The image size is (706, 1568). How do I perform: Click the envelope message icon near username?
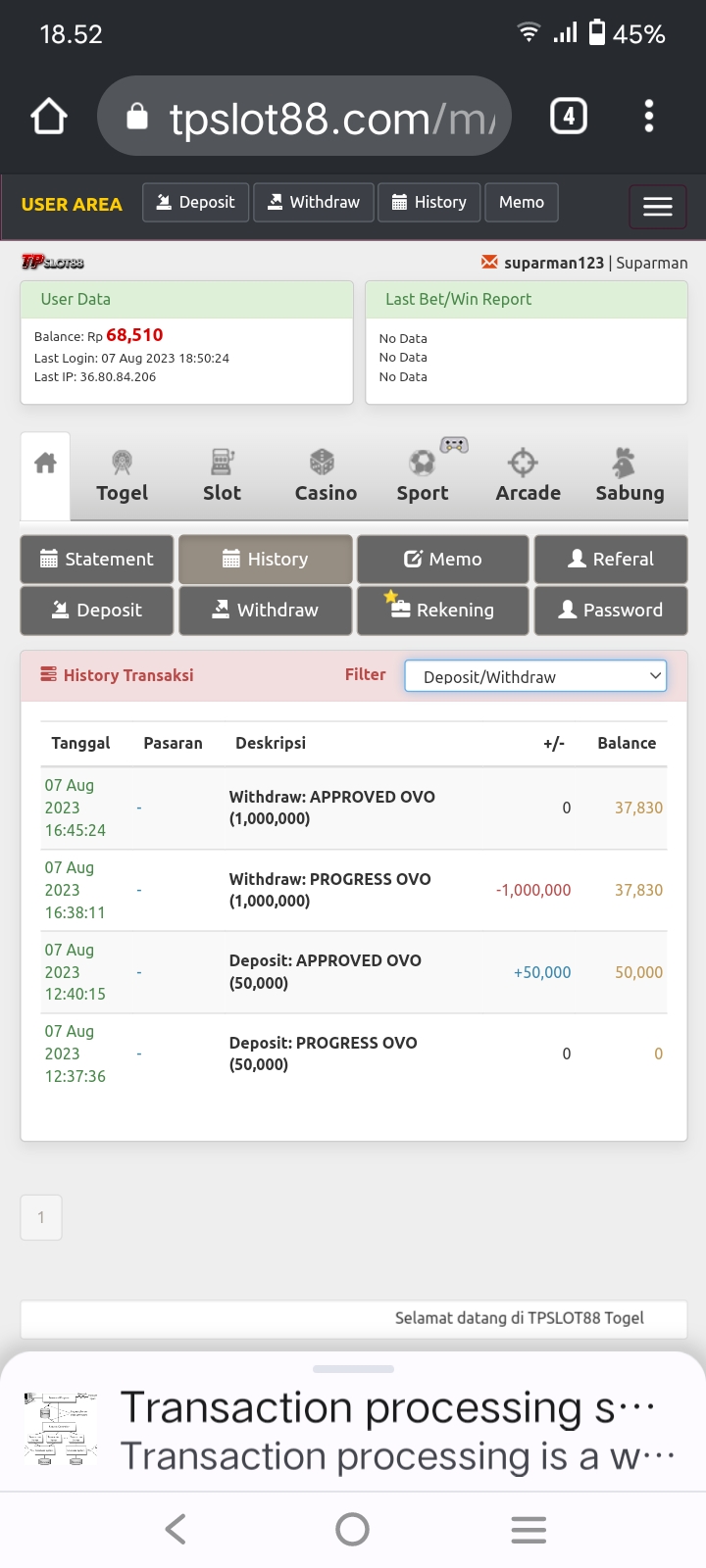pyautogui.click(x=489, y=262)
